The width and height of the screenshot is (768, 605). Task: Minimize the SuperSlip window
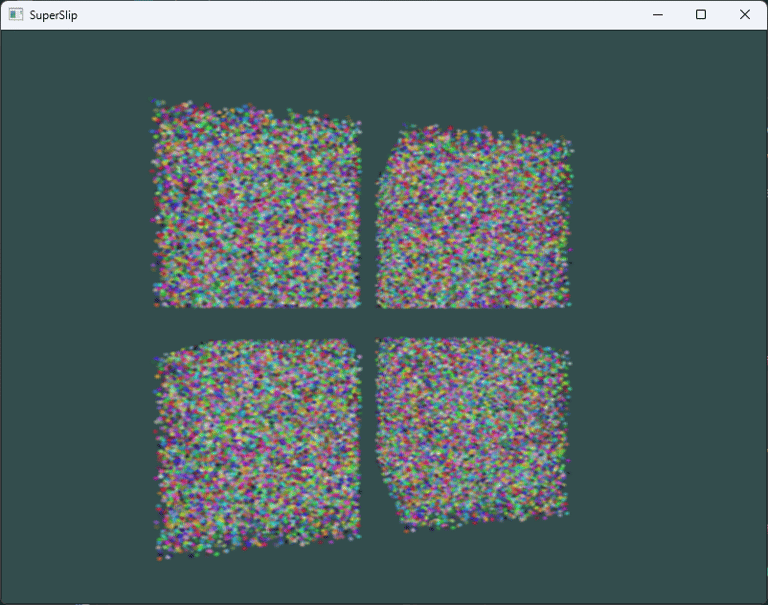pyautogui.click(x=658, y=15)
